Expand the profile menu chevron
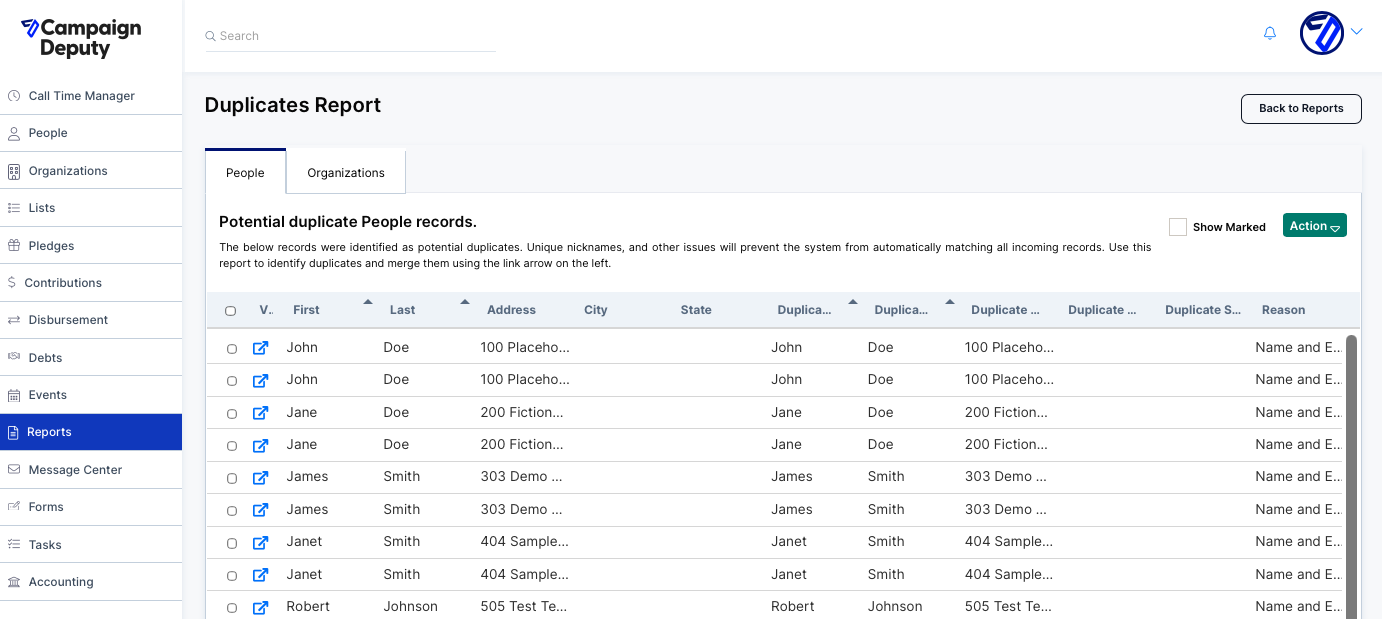This screenshot has height=619, width=1382. pyautogui.click(x=1357, y=31)
